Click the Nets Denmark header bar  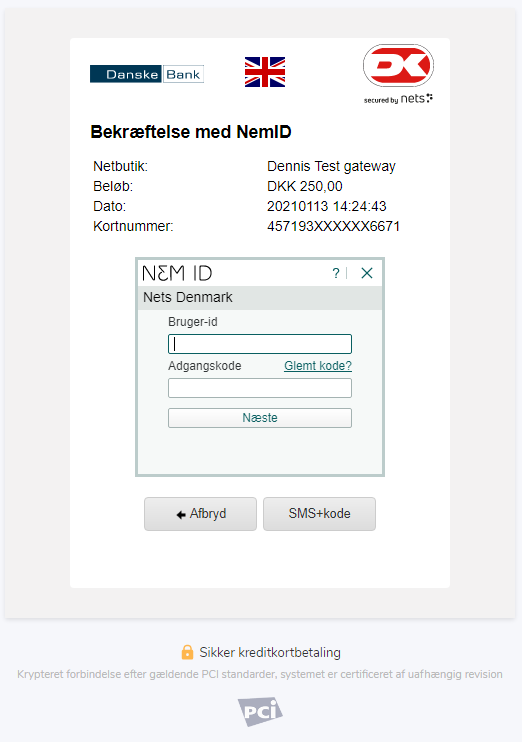click(x=260, y=298)
